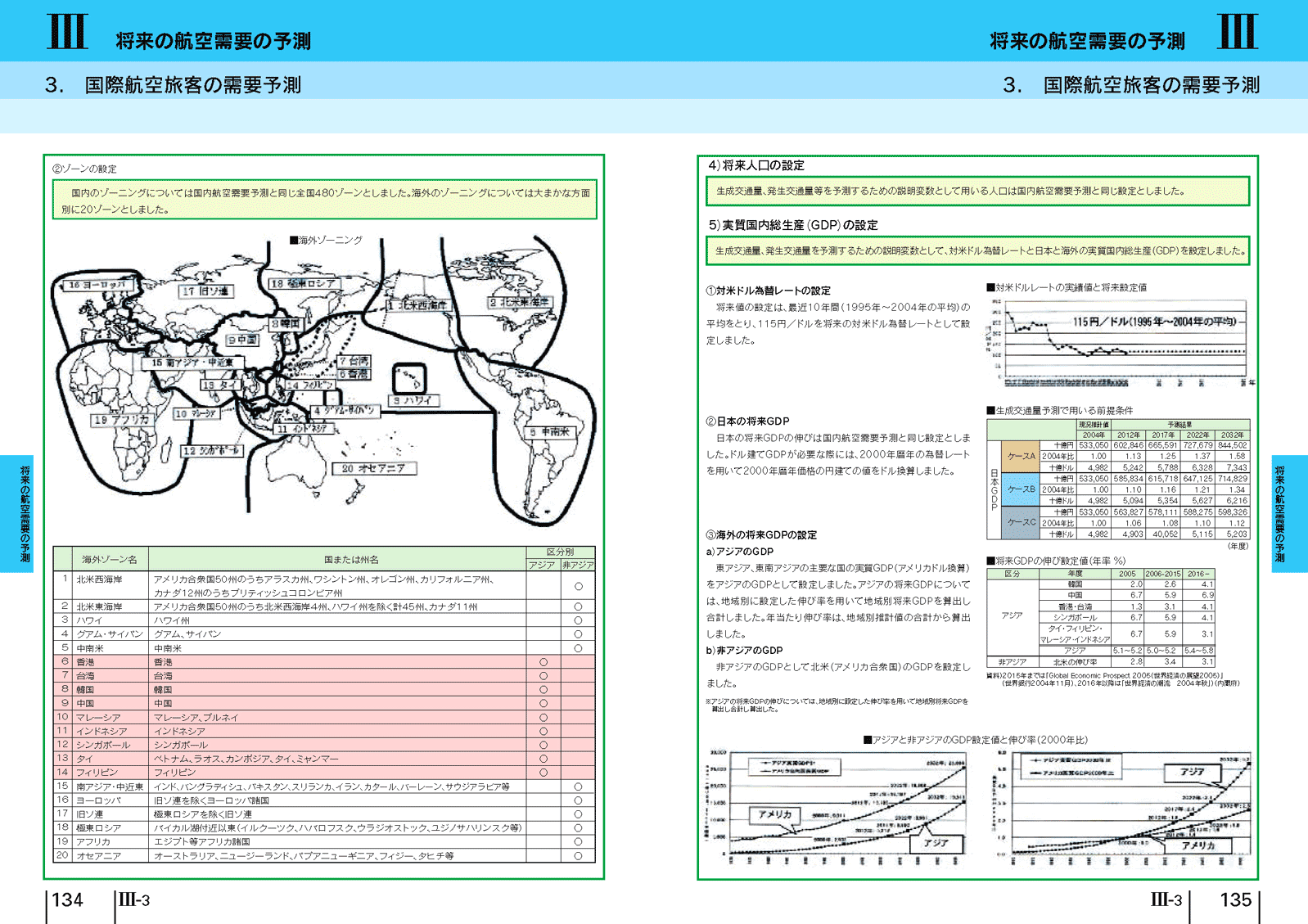This screenshot has height=924, width=1308.
Task: Click the 'ケースC' row label
Action: (1021, 522)
